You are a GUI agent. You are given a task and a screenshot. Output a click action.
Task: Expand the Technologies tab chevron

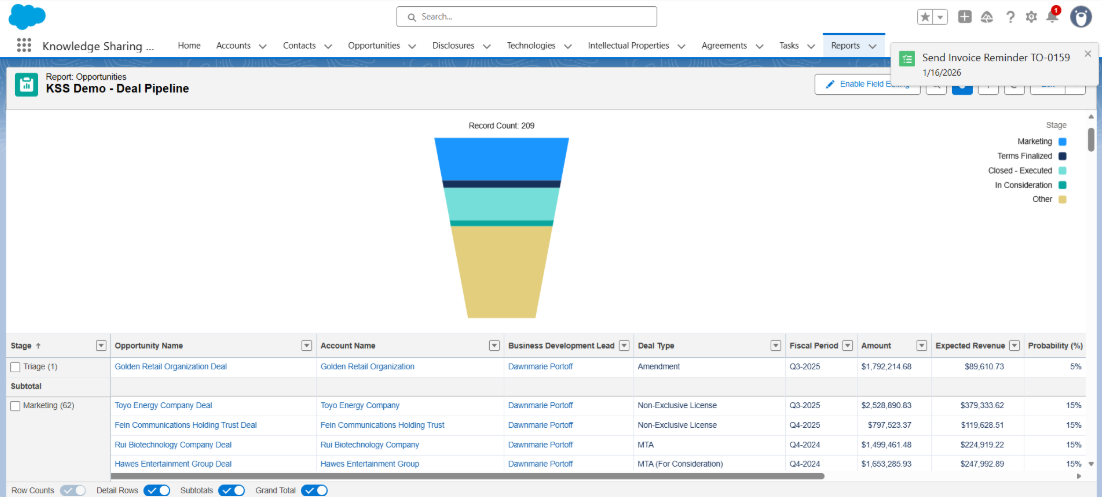coord(568,46)
